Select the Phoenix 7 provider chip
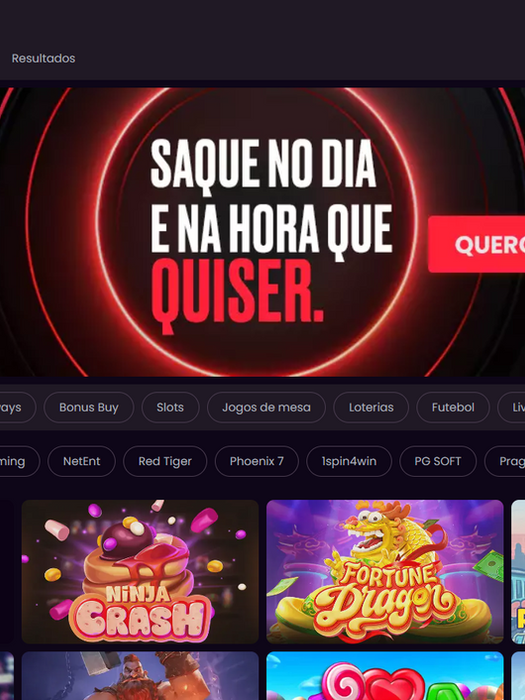The height and width of the screenshot is (700, 525). pos(257,461)
